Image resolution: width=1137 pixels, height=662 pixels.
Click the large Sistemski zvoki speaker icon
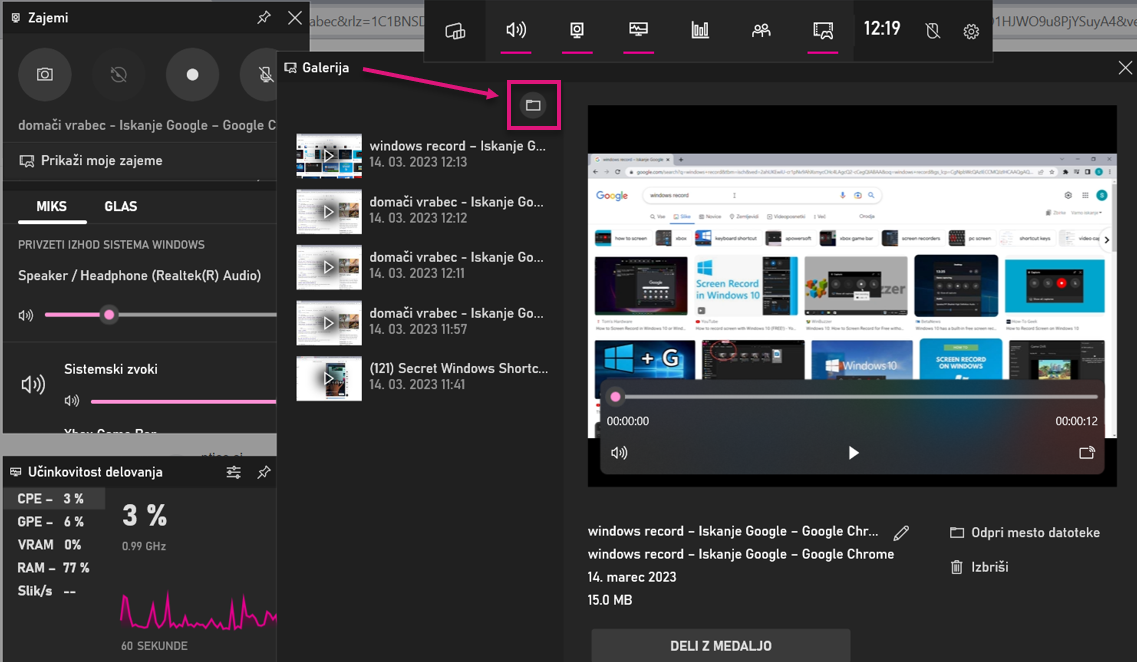(x=33, y=384)
